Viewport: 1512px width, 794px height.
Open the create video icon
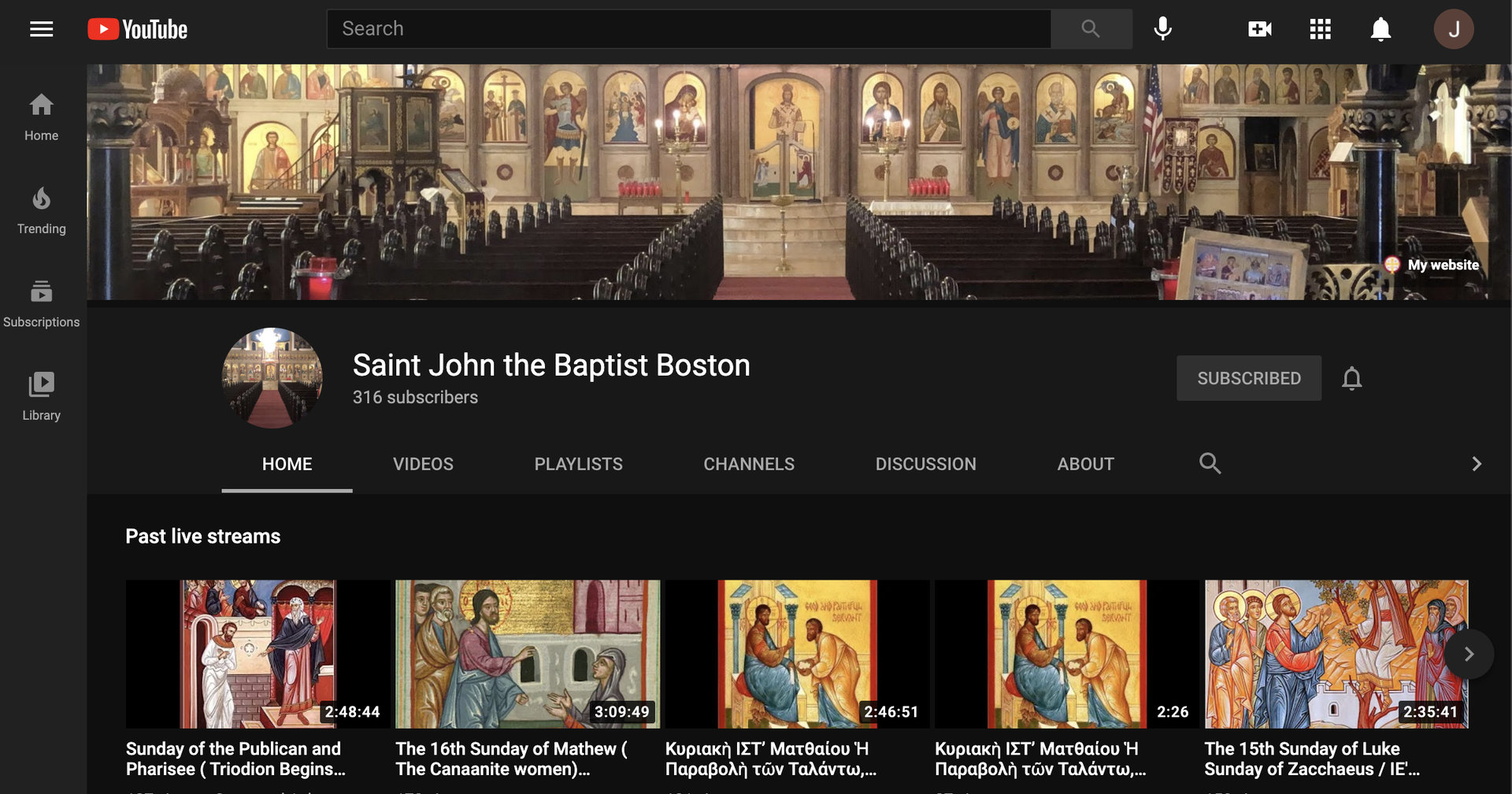[x=1259, y=29]
